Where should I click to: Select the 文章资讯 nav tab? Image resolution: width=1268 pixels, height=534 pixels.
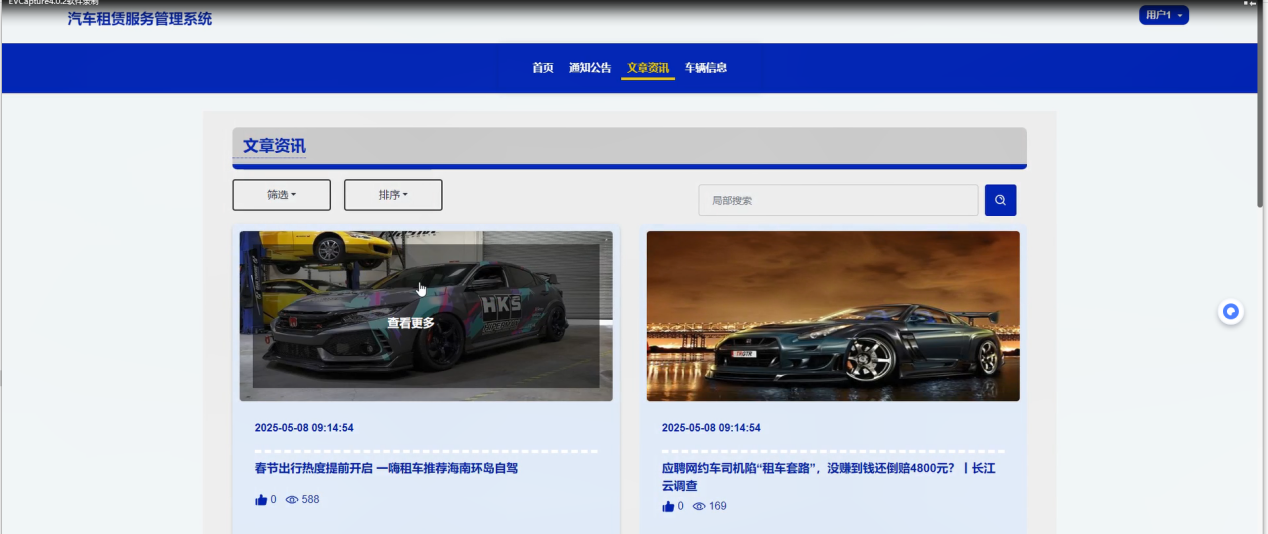(x=648, y=68)
